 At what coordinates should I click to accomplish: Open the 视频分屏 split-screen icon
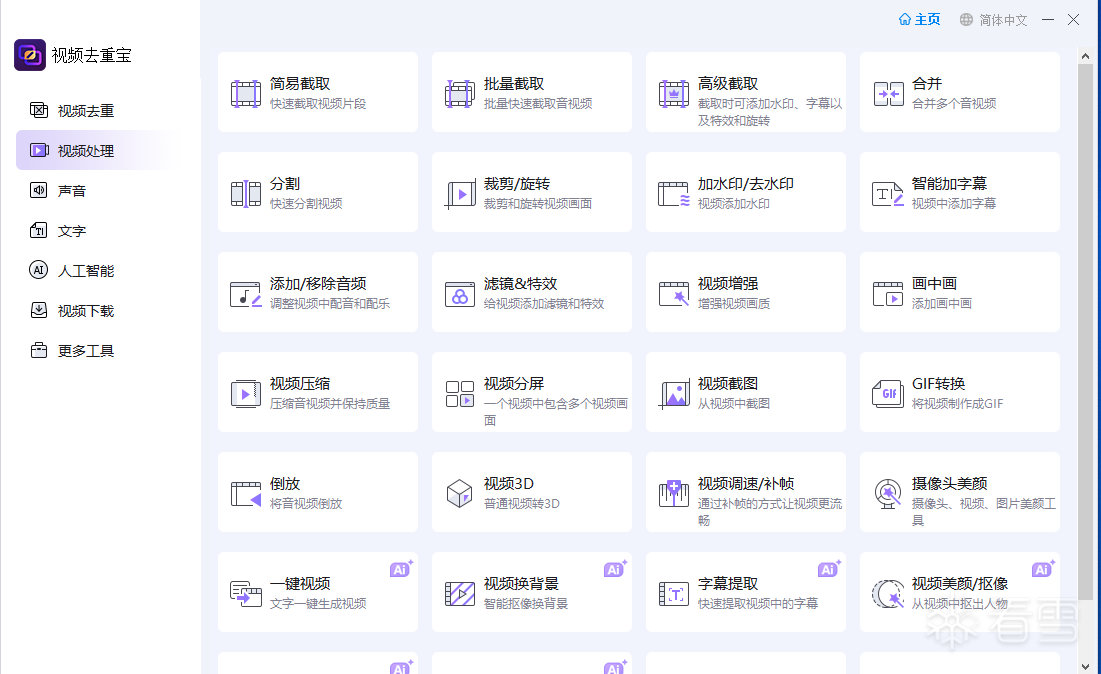(x=460, y=394)
